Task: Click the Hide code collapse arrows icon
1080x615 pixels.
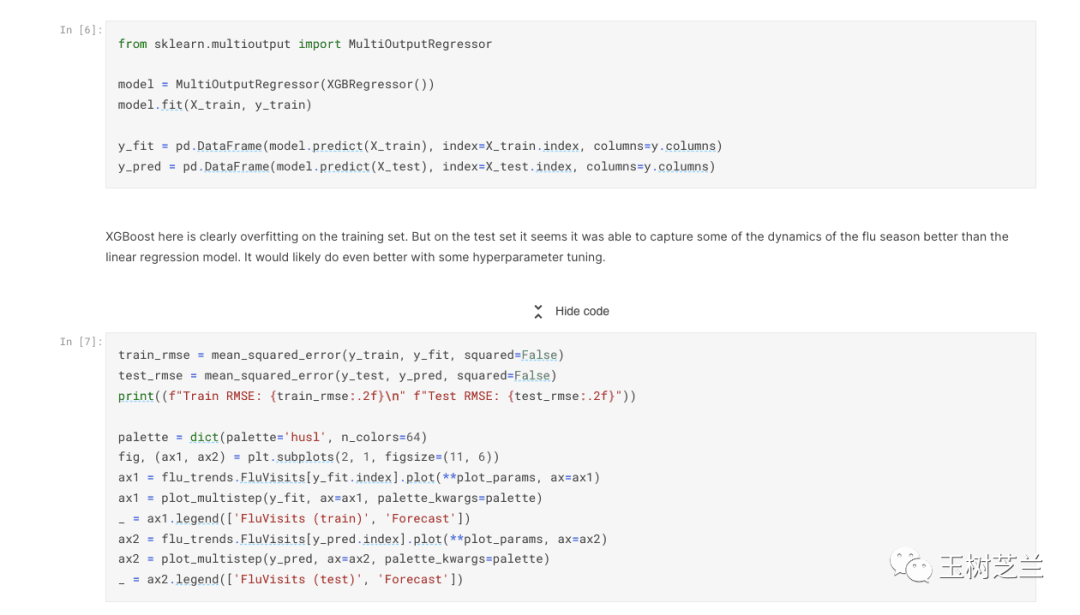Action: 538,311
